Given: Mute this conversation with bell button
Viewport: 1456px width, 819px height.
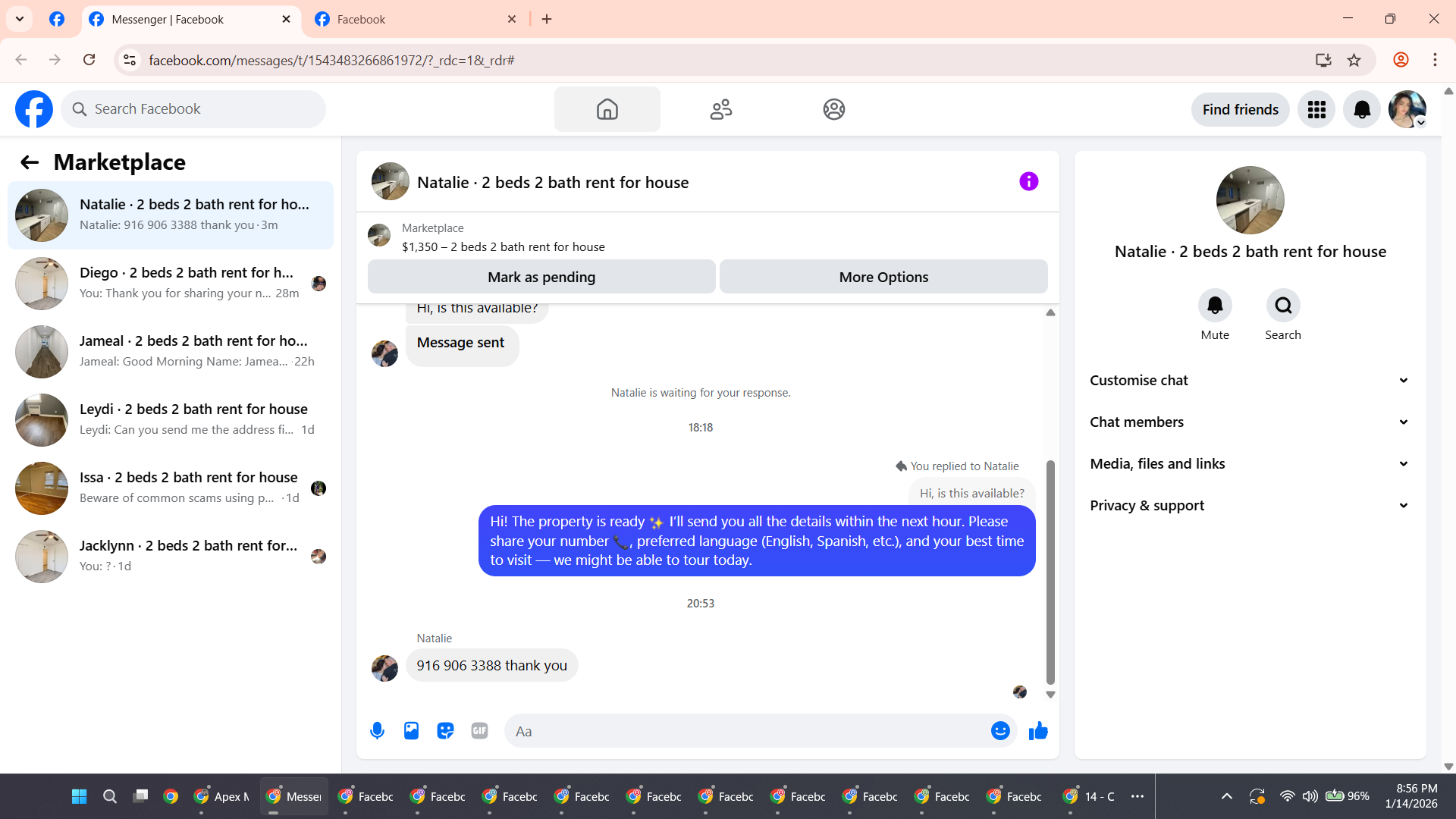Looking at the screenshot, I should pos(1215,306).
